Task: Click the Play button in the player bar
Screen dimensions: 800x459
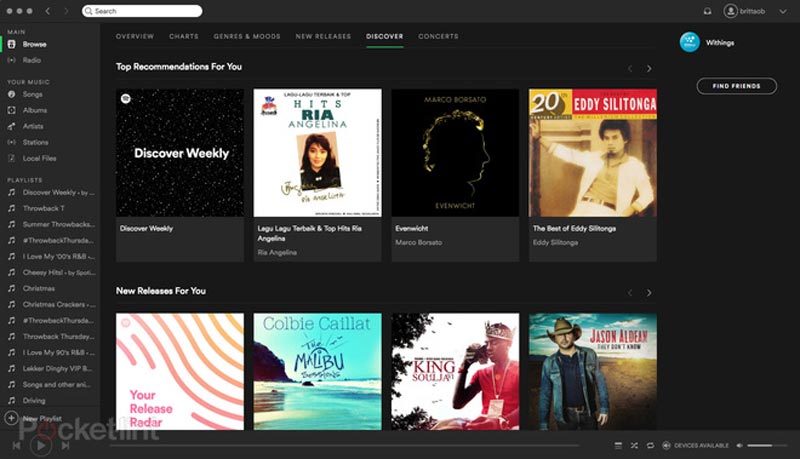Action: pos(40,445)
